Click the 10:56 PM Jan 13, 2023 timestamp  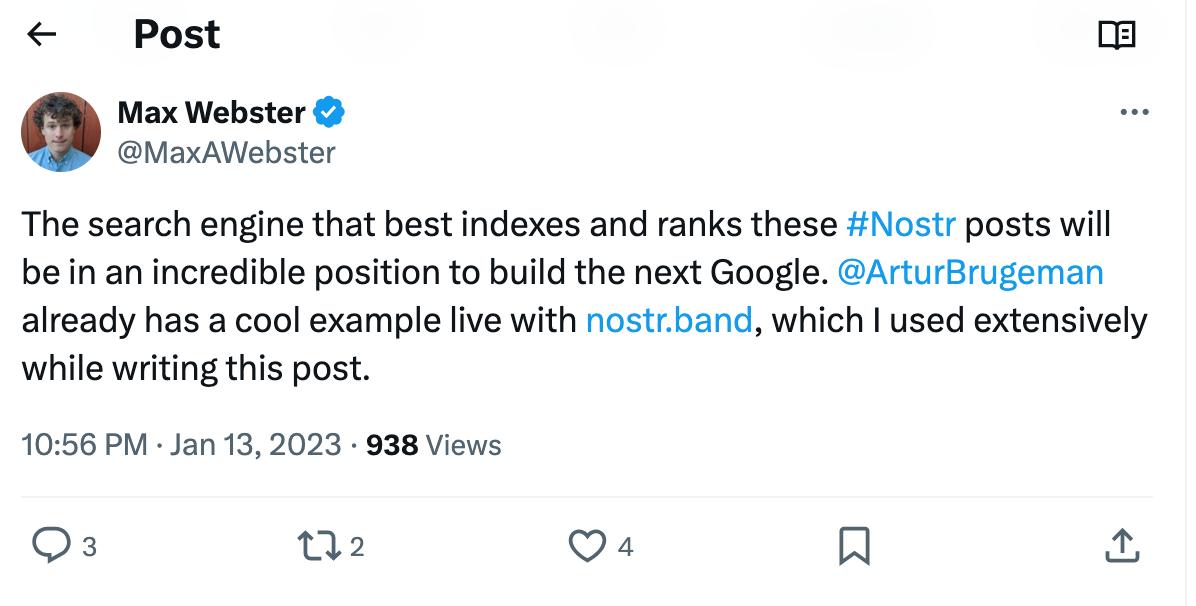(181, 445)
